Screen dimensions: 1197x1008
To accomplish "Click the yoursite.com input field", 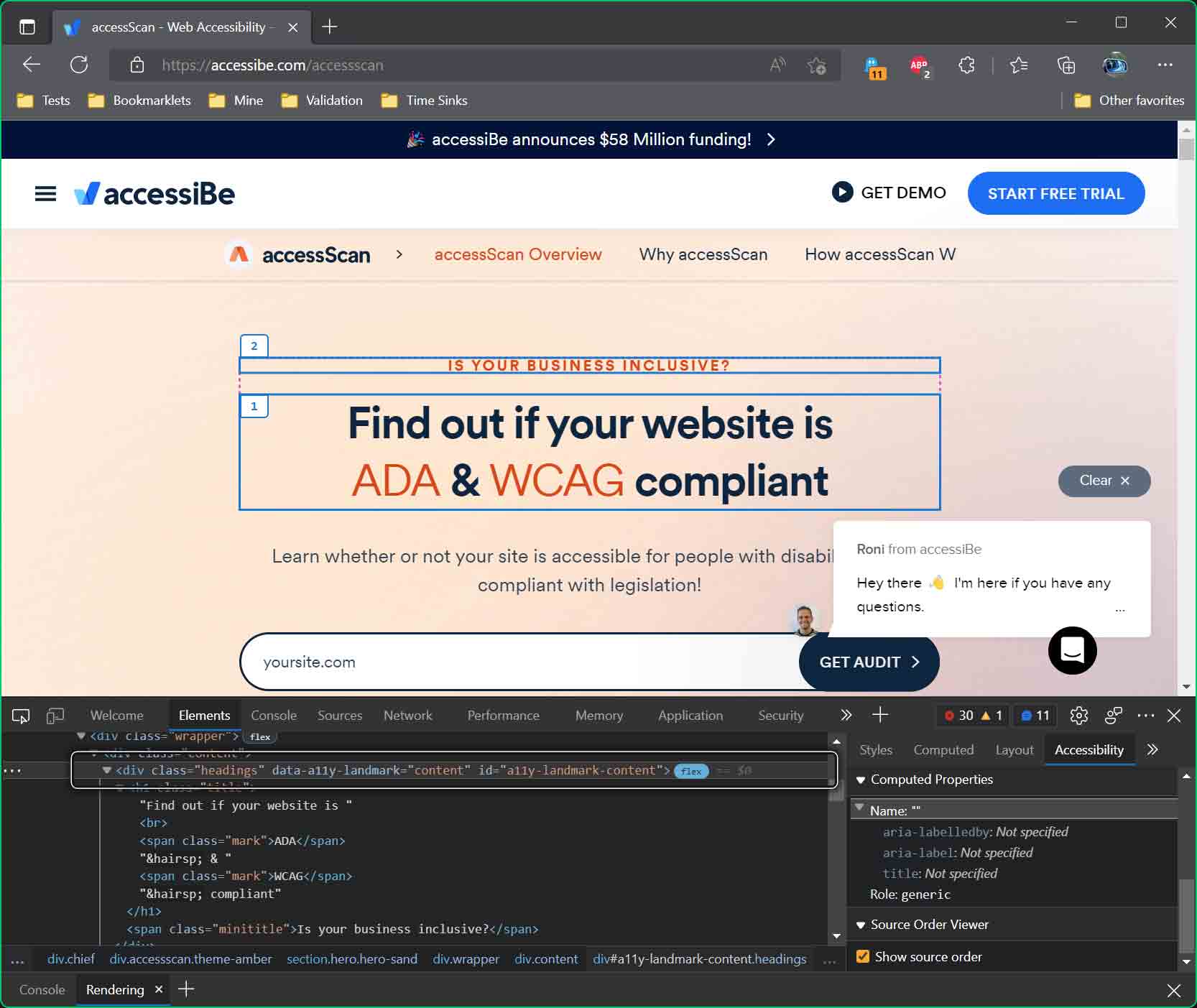I will pos(520,662).
